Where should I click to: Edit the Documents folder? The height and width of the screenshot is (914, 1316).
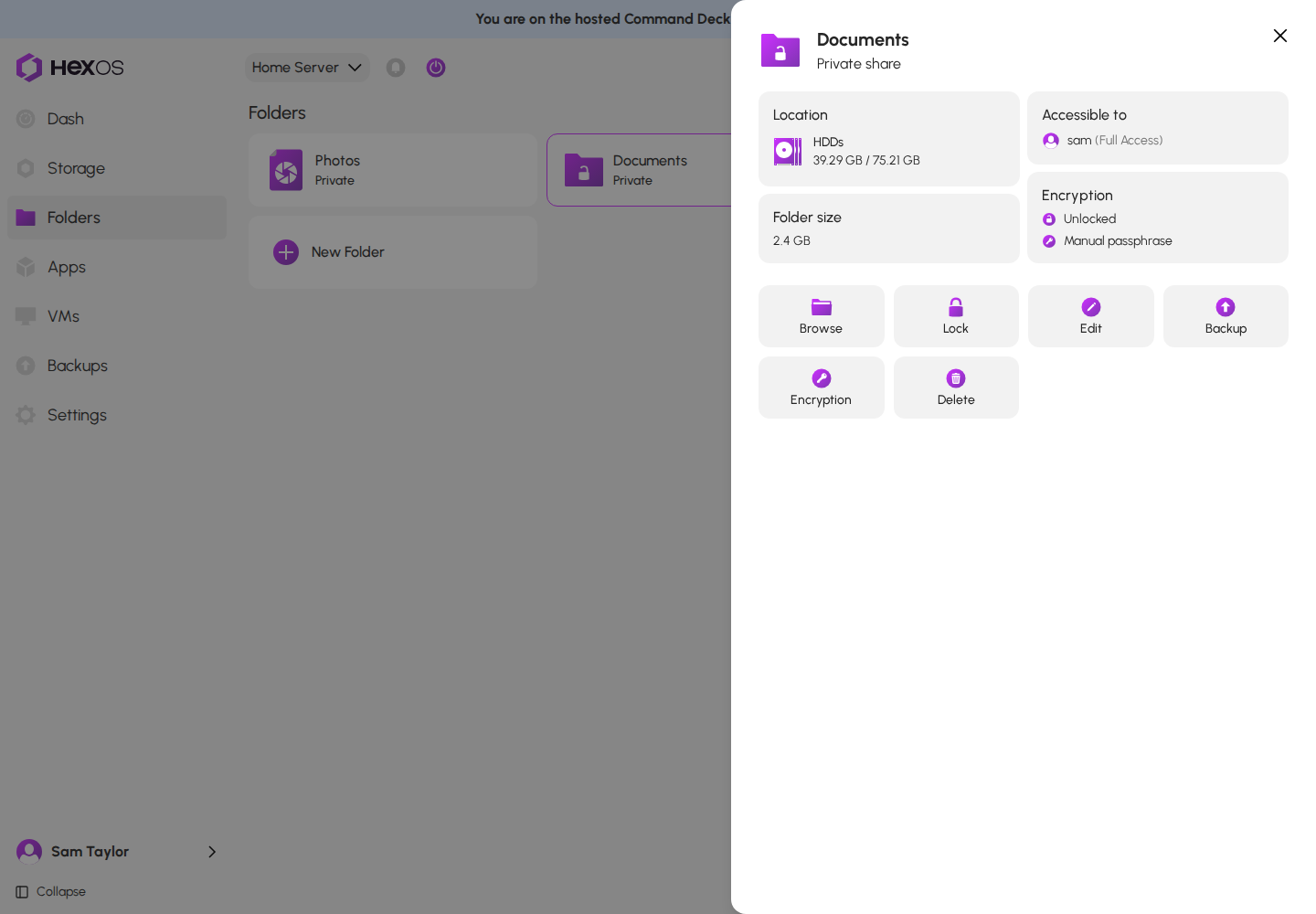click(1091, 316)
